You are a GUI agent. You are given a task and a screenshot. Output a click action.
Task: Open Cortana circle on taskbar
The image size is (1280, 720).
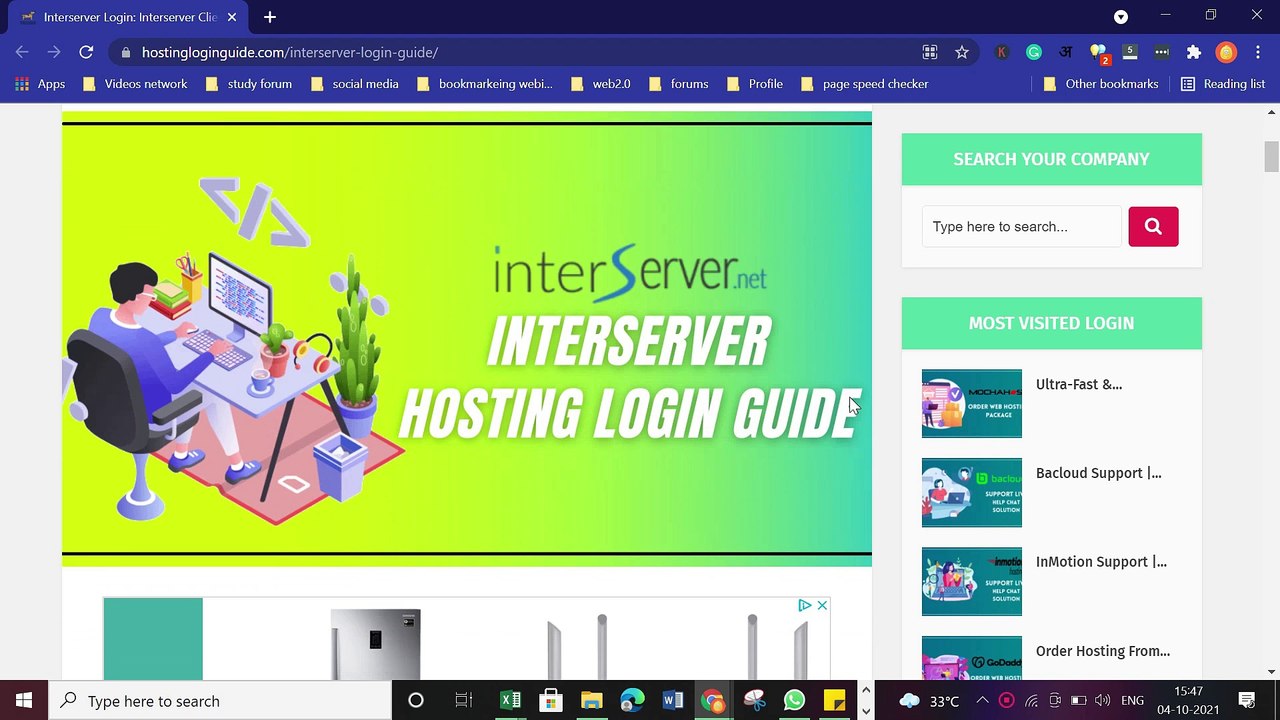coord(416,700)
